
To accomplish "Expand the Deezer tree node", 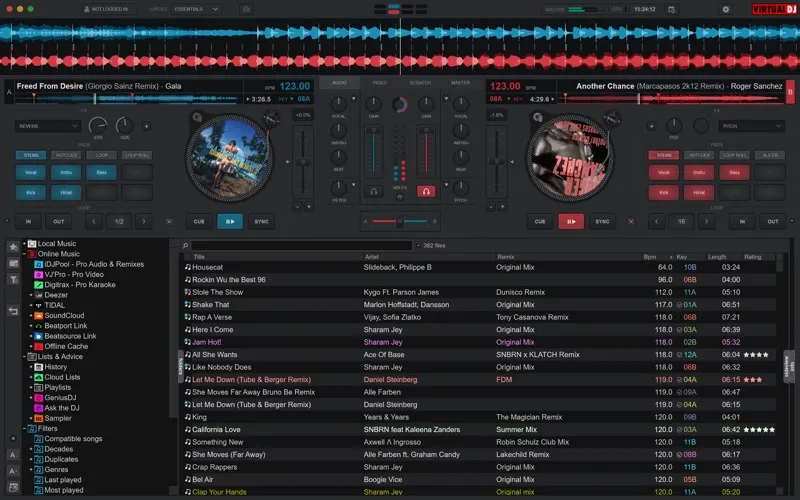I will point(31,295).
